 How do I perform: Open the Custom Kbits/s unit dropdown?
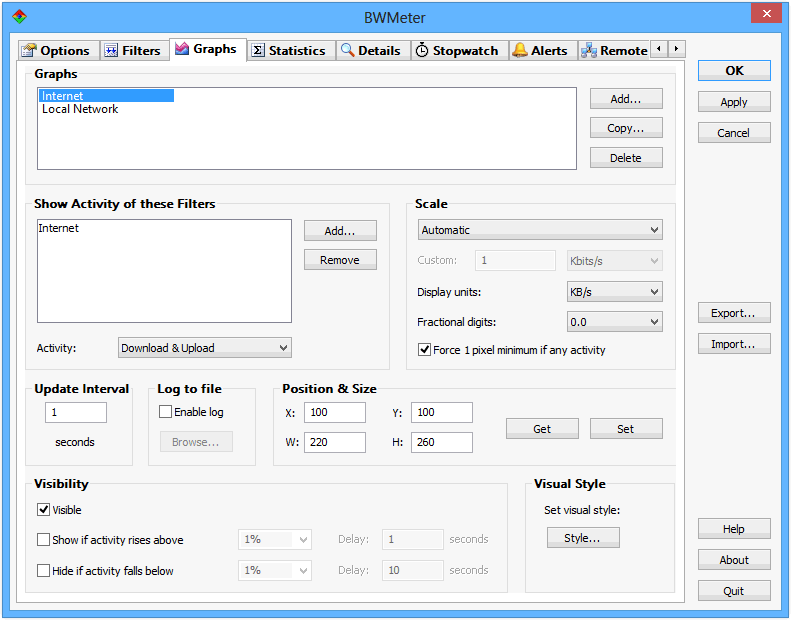(614, 261)
